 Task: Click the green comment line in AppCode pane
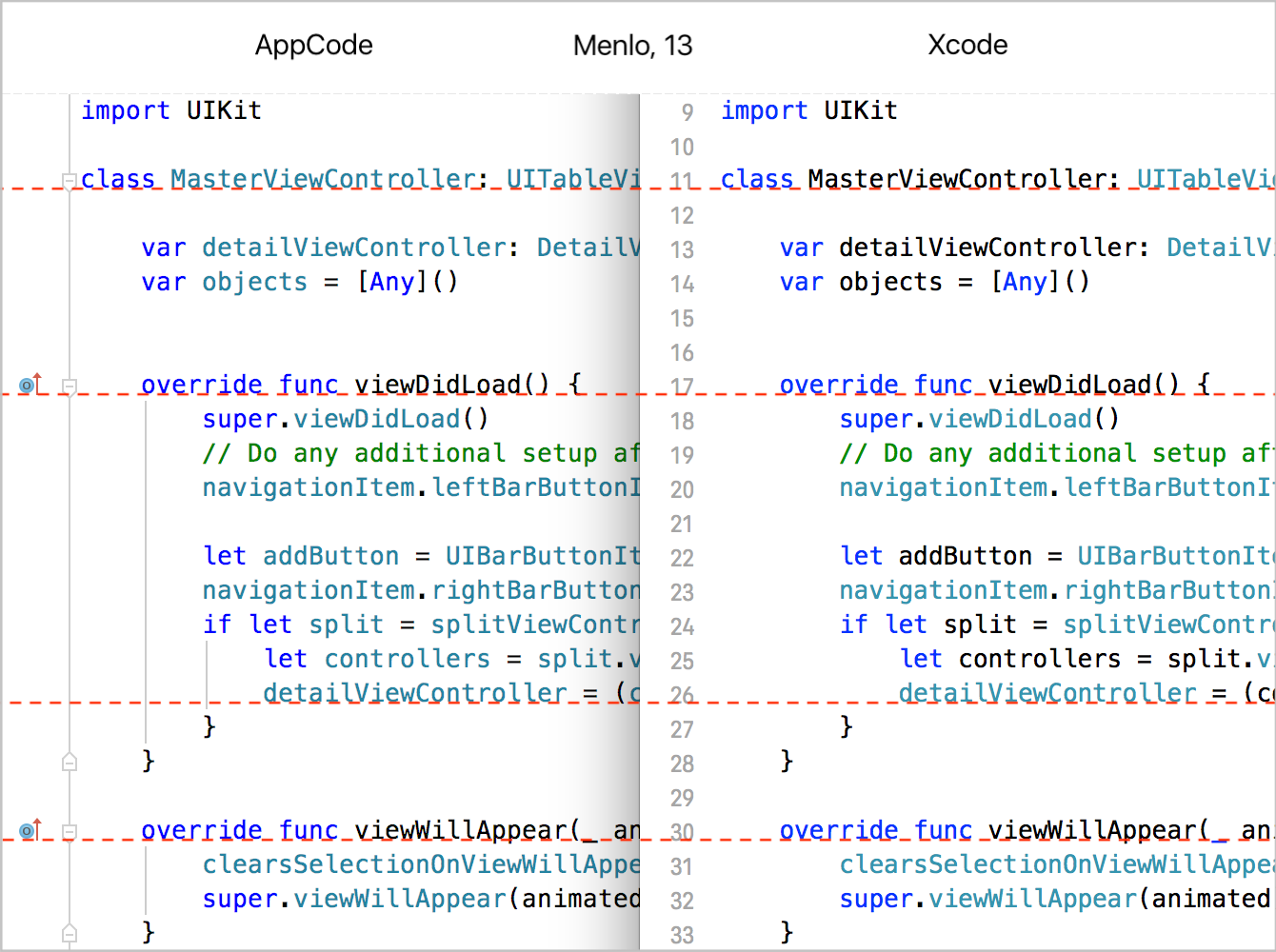[x=420, y=453]
